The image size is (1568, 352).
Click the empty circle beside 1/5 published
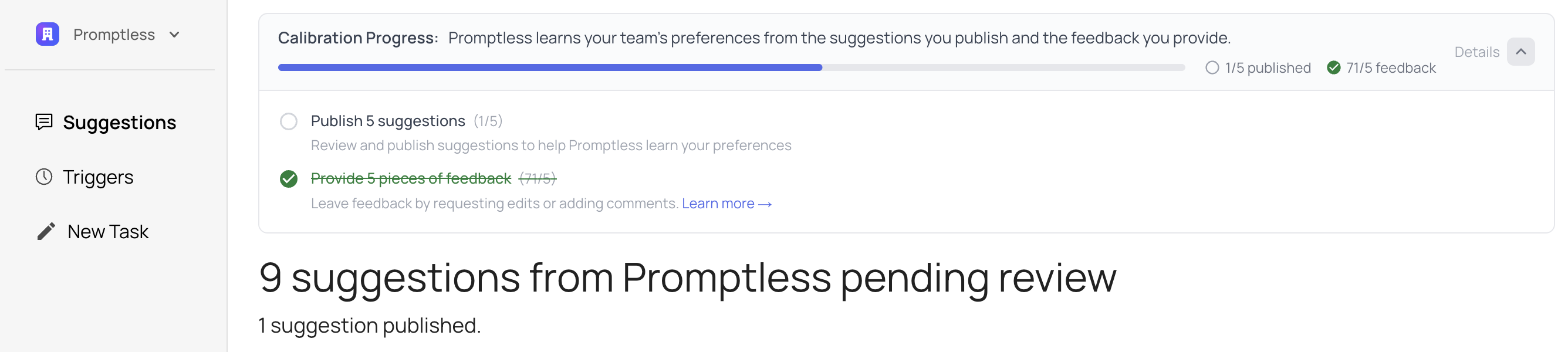[x=1211, y=67]
